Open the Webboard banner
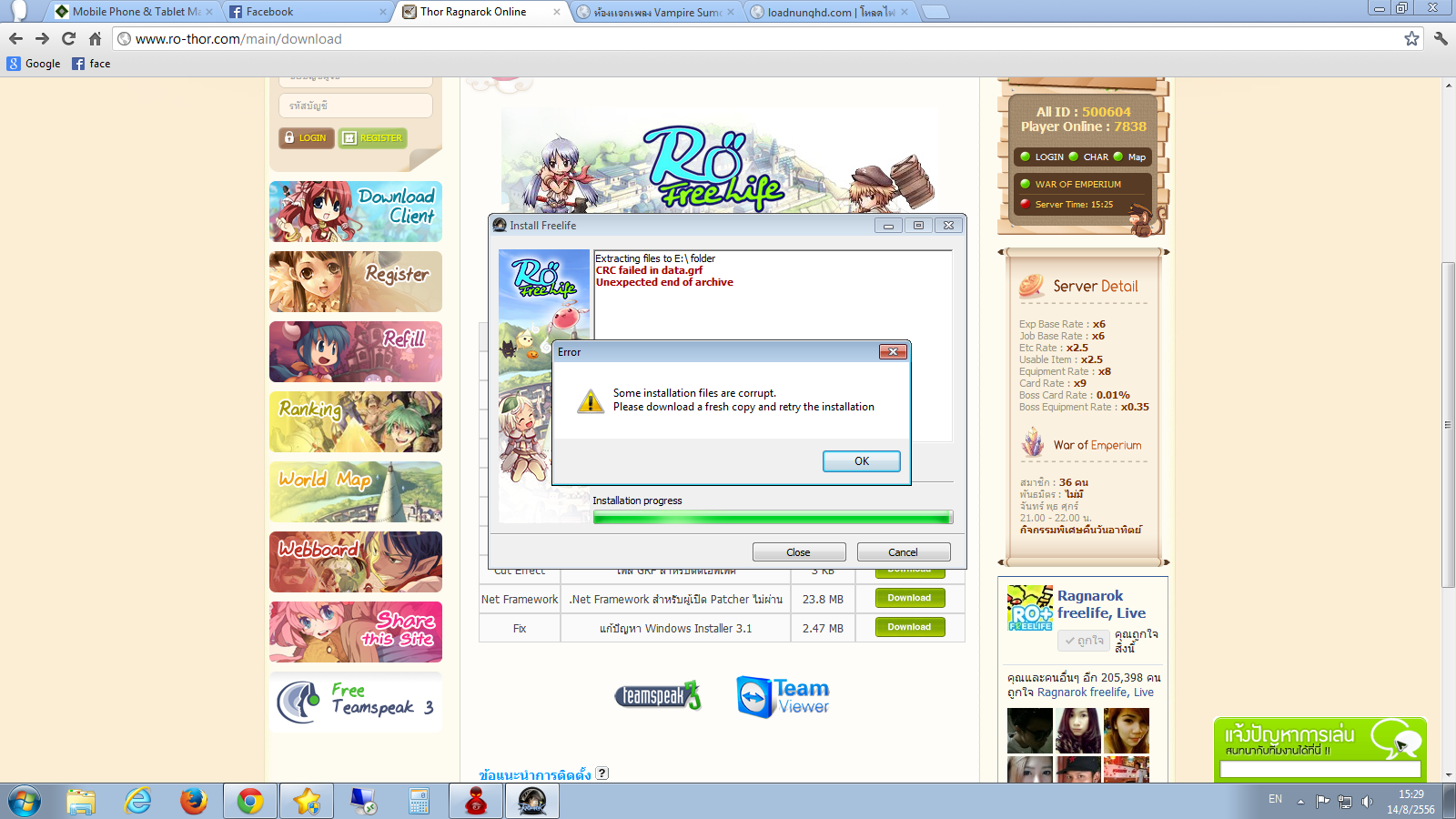1456x819 pixels. click(356, 561)
